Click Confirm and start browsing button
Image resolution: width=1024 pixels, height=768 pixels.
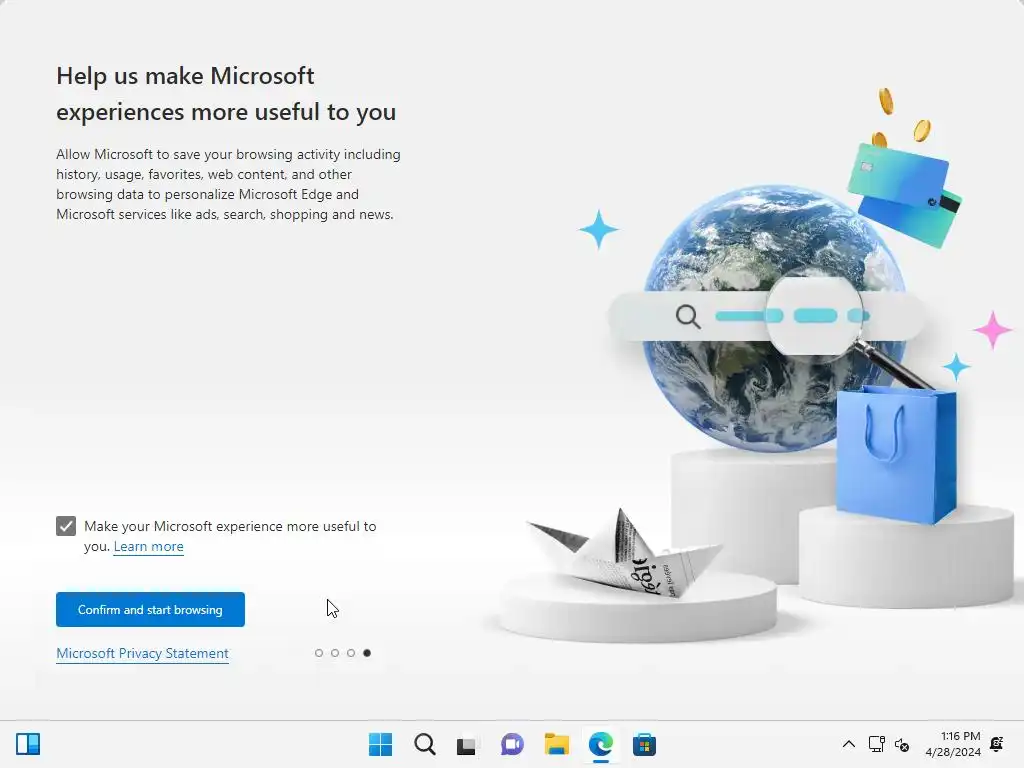[x=150, y=609]
